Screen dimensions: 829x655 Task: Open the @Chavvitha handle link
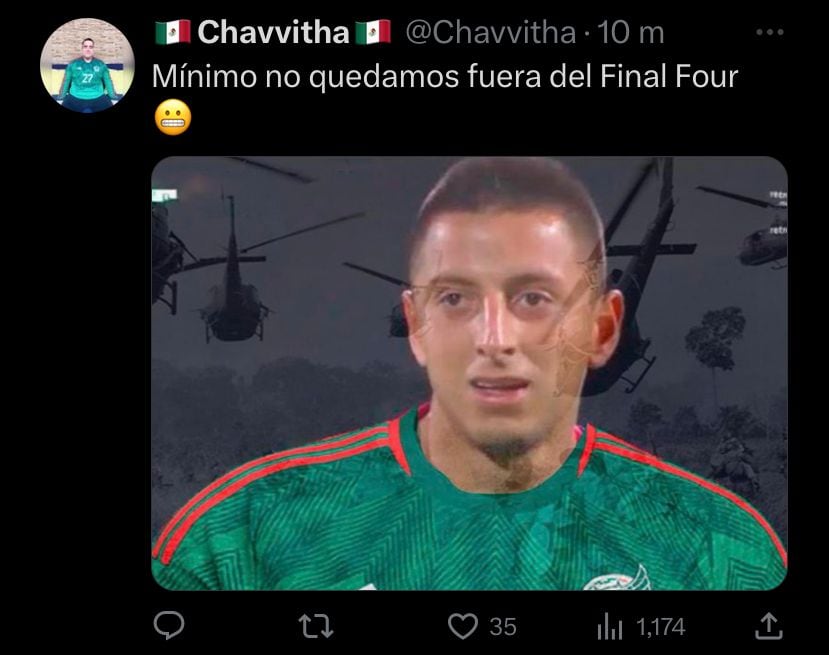point(491,32)
